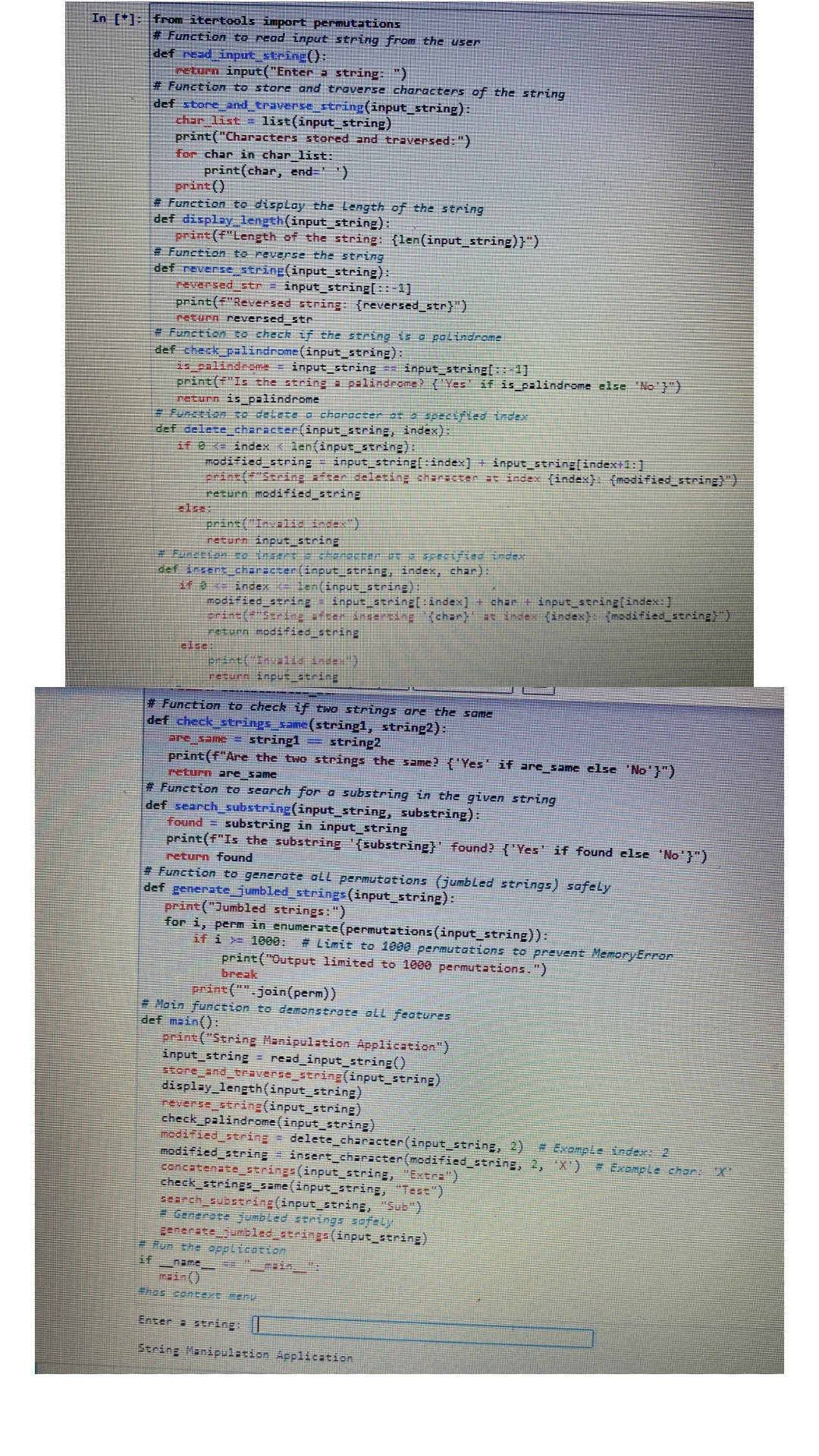The height and width of the screenshot is (1456, 819).
Task: Click the 'def read_input_string():' line
Action: [240, 55]
